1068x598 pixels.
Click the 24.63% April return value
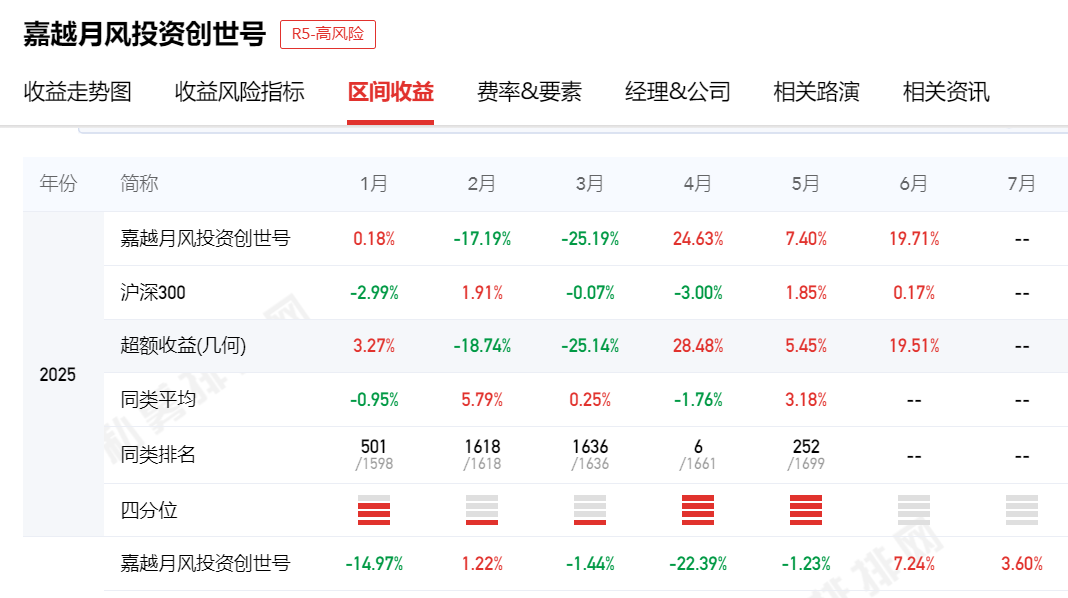[698, 239]
